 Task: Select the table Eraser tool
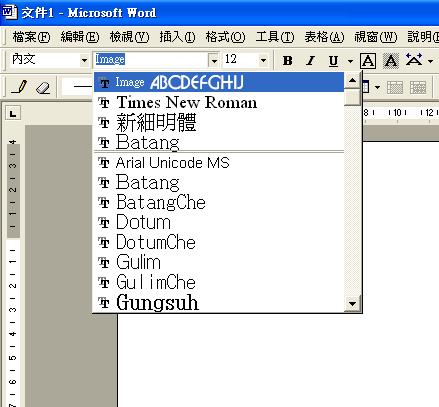[43, 87]
